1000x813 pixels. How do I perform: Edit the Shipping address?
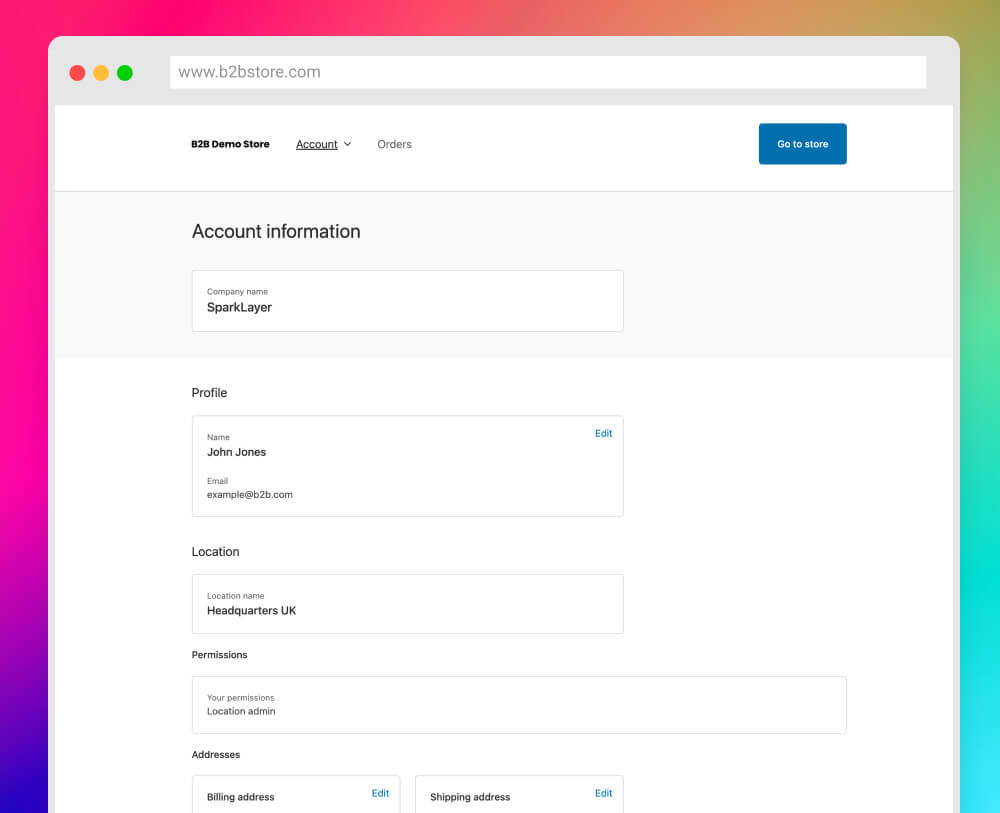[x=603, y=793]
